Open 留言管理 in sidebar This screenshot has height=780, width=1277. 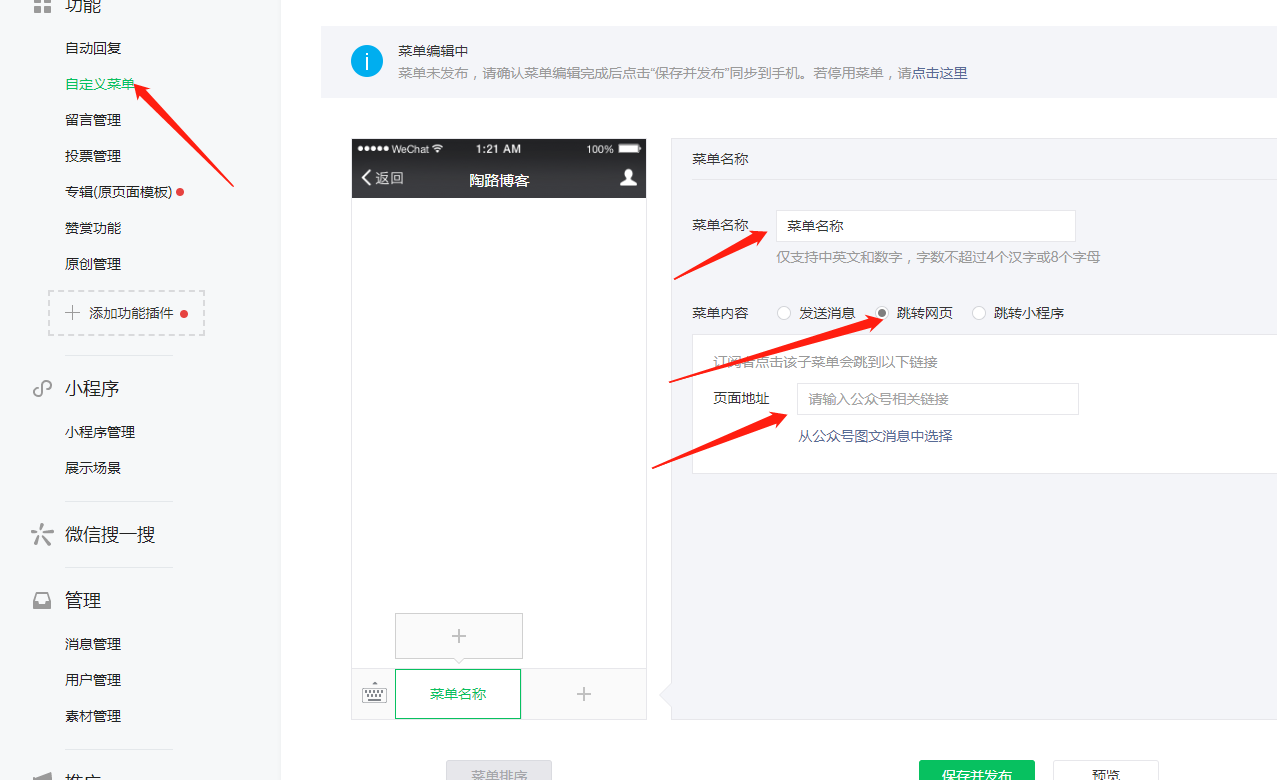93,120
